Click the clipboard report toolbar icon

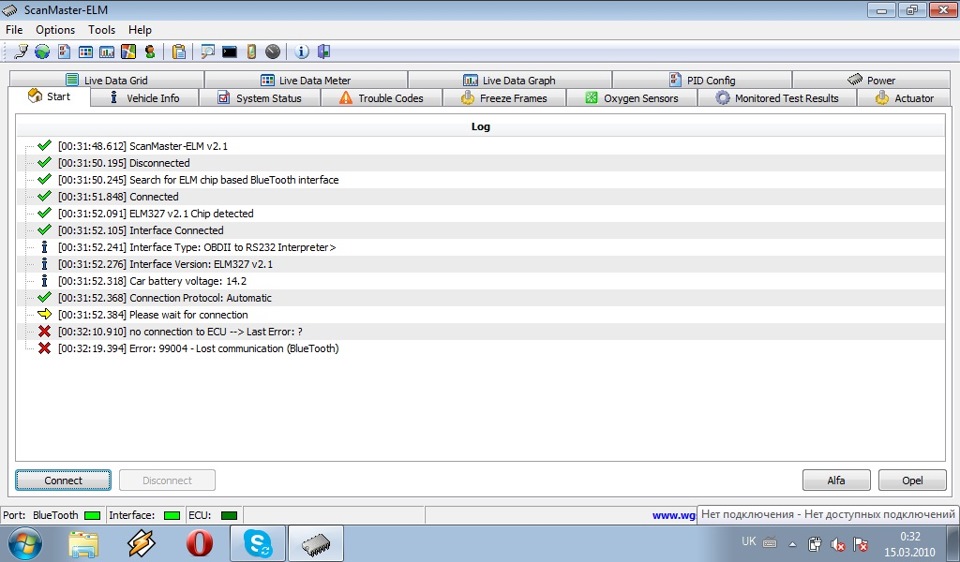pos(179,51)
